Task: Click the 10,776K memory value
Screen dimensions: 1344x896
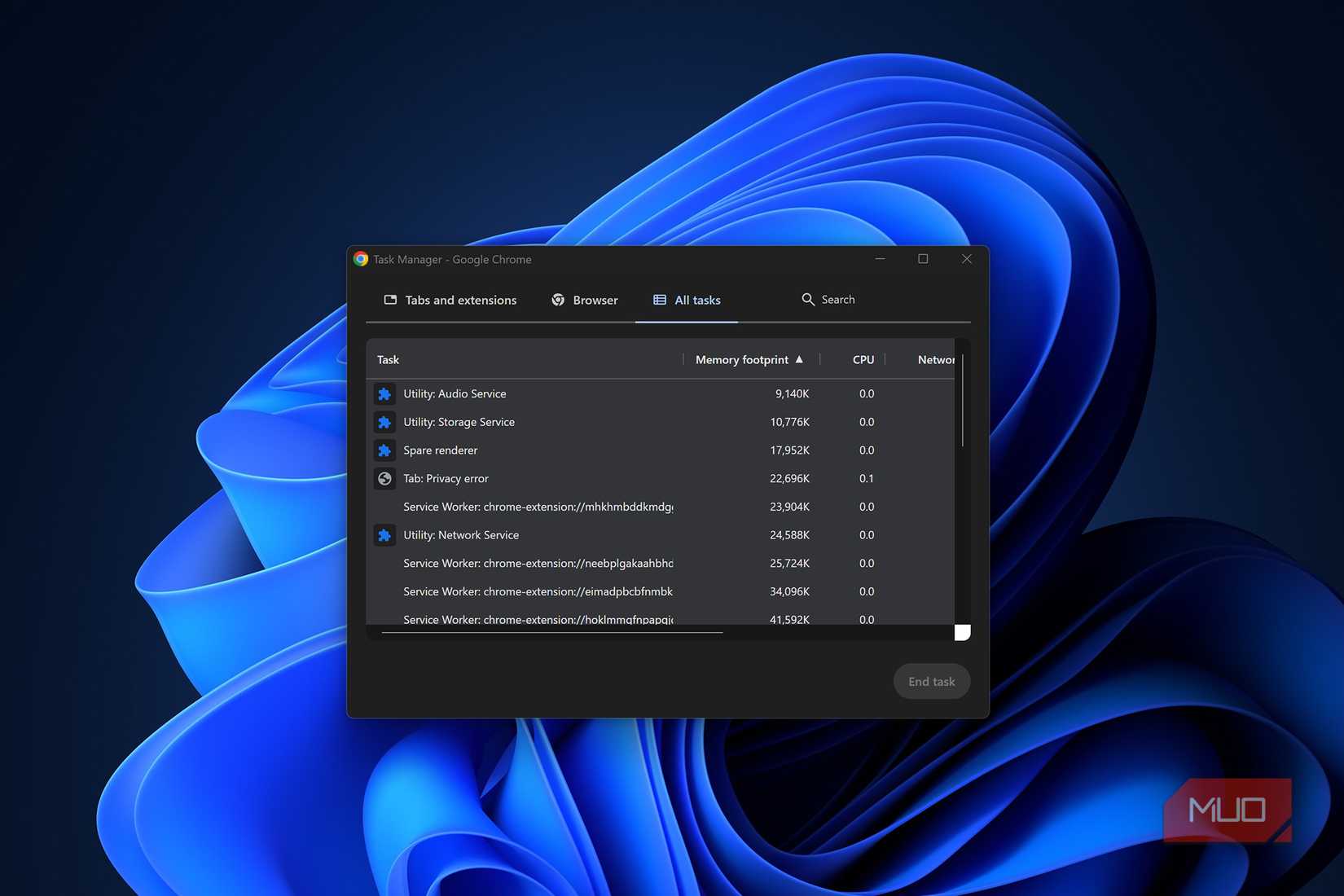Action: 789,422
